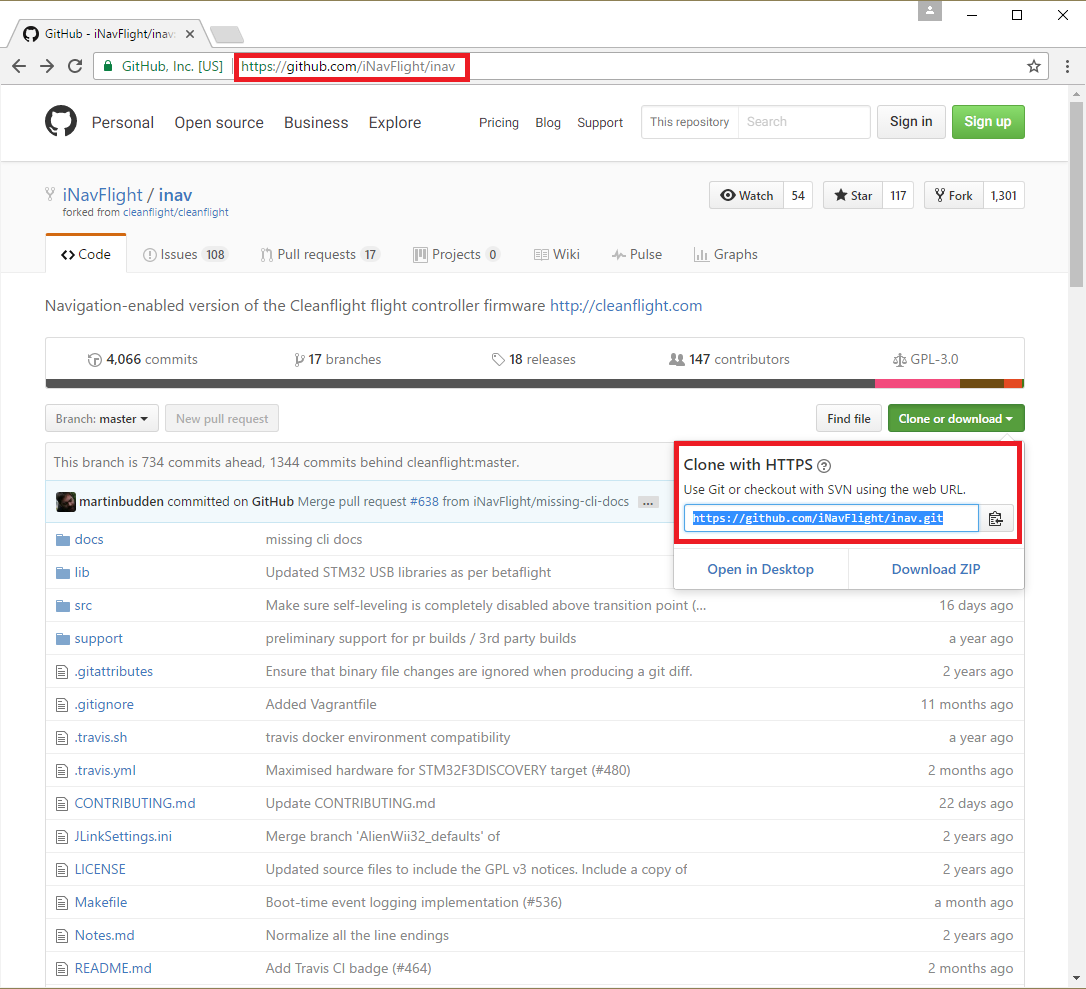
Task: View the 4,066 commits
Action: [143, 359]
